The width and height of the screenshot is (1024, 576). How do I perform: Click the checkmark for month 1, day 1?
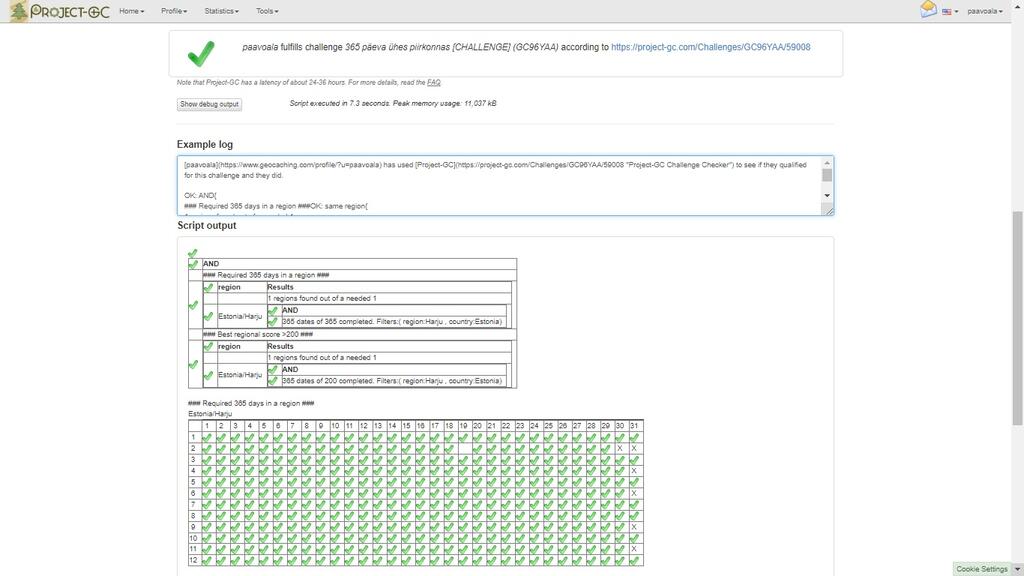pos(207,438)
